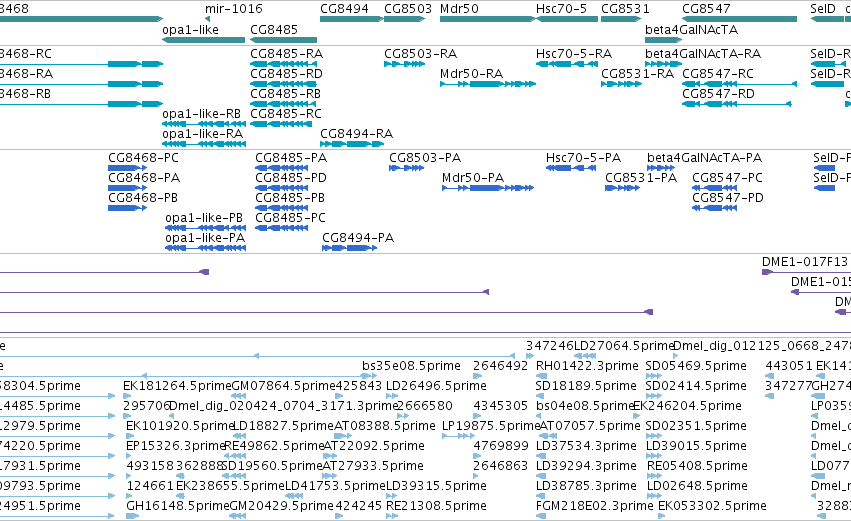Select the beta4GalNAcTA-PA protein label
Viewport: 851px width, 521px height.
tap(704, 158)
